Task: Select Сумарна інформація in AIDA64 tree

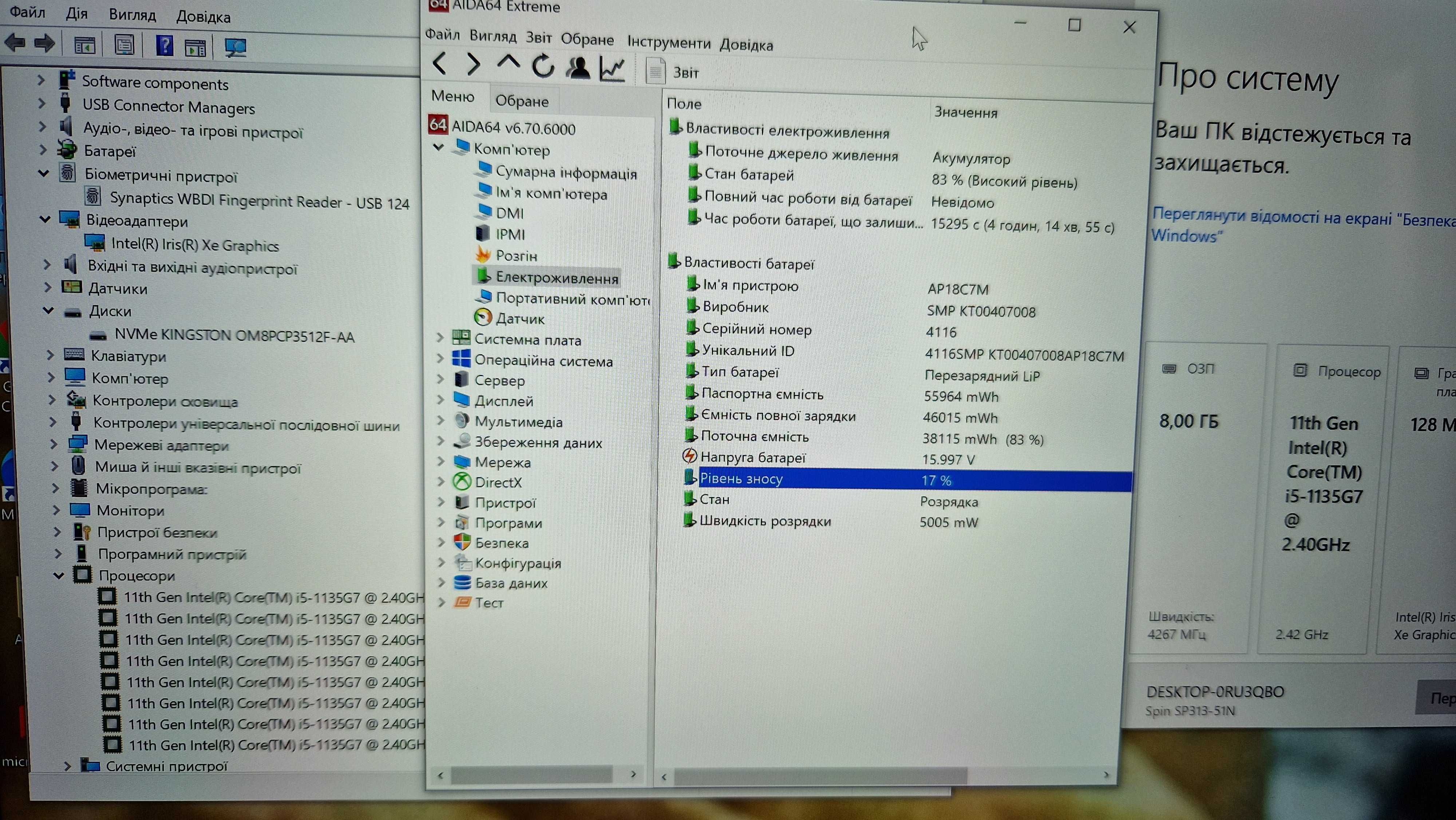Action: (566, 173)
